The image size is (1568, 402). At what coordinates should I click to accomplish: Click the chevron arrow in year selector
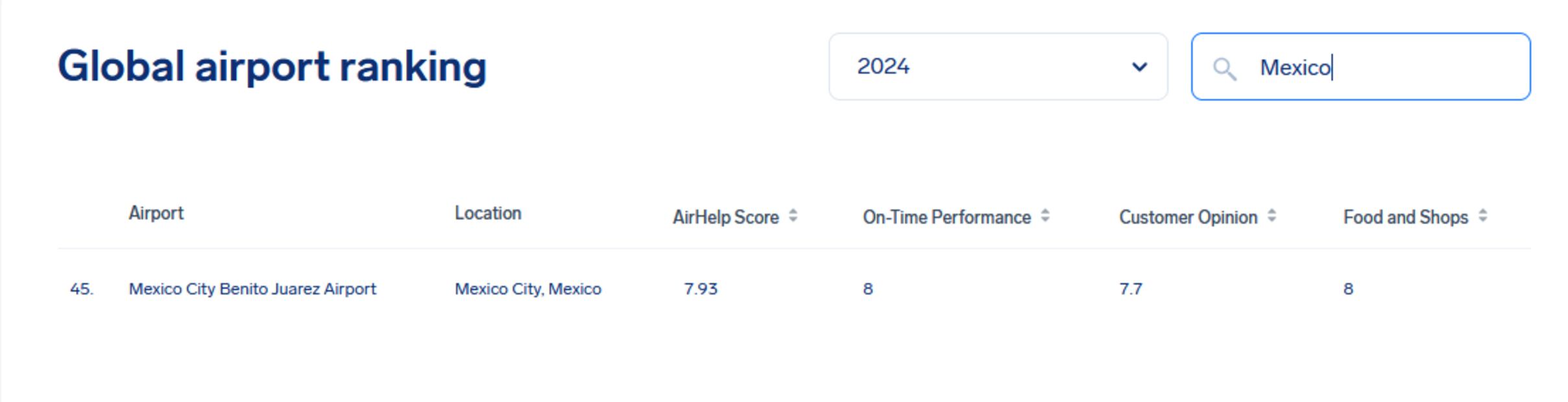1139,67
